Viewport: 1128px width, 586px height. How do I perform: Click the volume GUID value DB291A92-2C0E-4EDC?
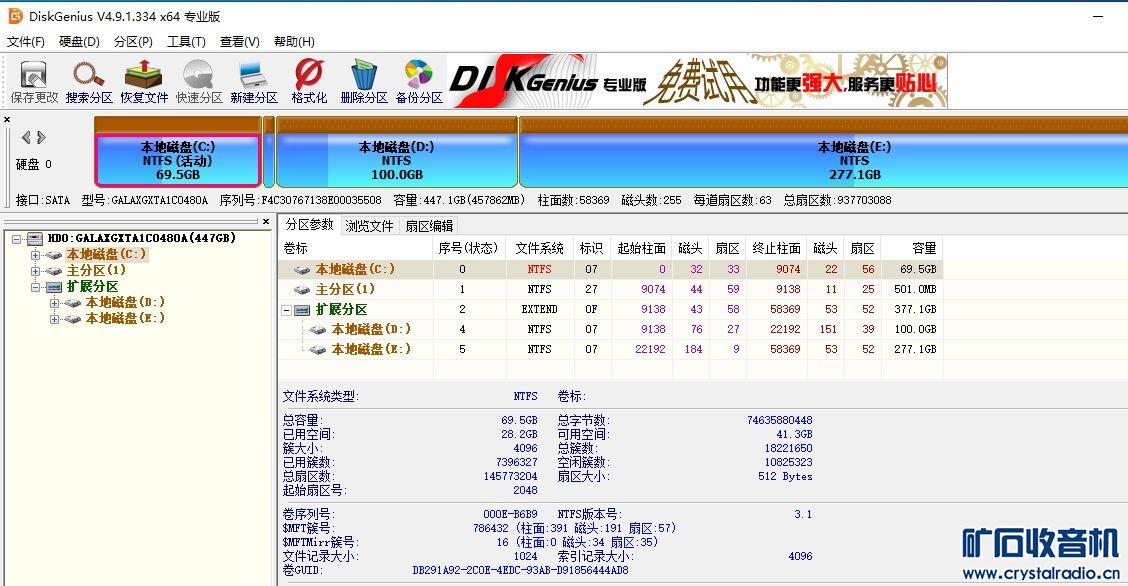click(x=520, y=570)
